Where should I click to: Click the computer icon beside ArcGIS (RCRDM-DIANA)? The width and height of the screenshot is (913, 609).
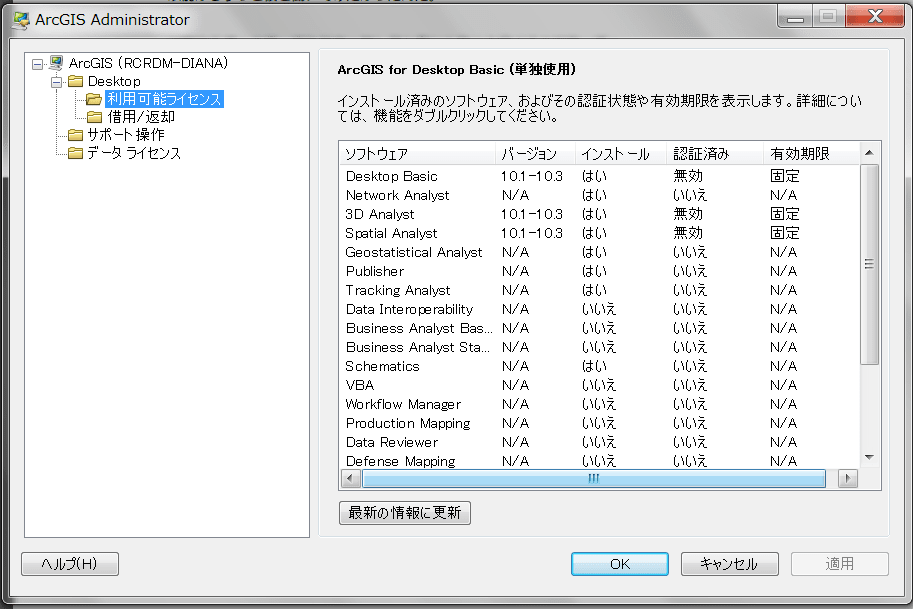(56, 63)
